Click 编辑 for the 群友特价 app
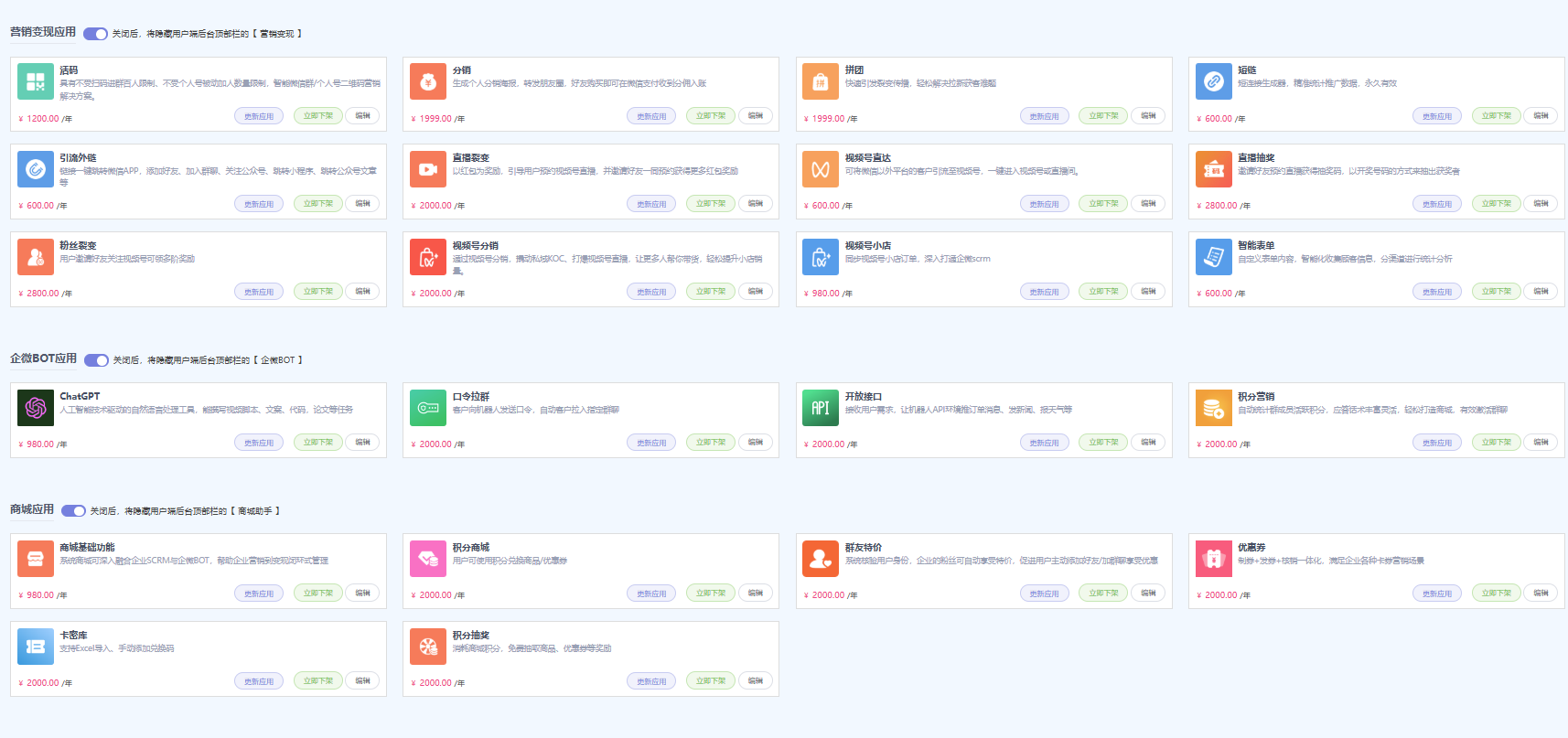This screenshot has height=738, width=1568. point(1148,594)
